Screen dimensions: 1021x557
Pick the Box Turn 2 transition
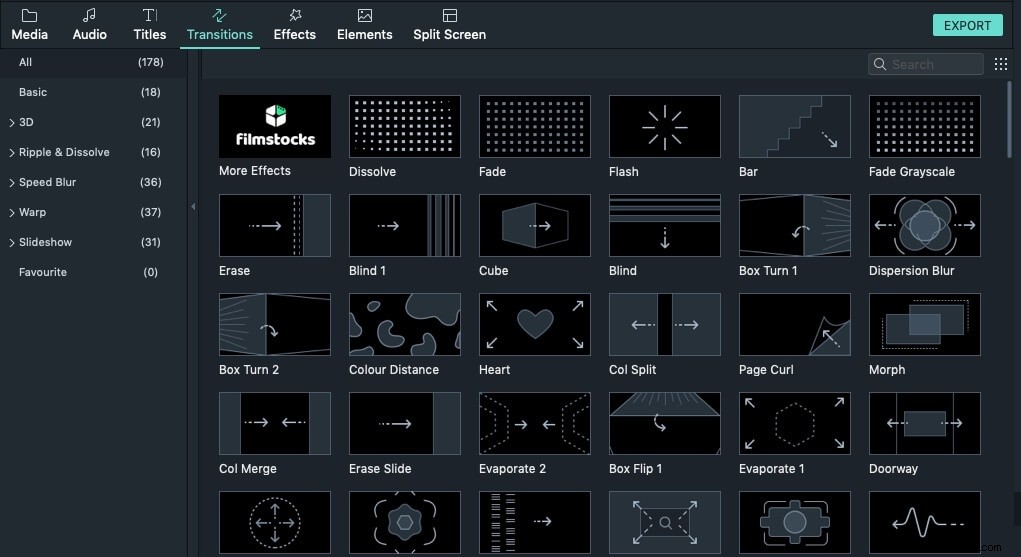[x=275, y=324]
